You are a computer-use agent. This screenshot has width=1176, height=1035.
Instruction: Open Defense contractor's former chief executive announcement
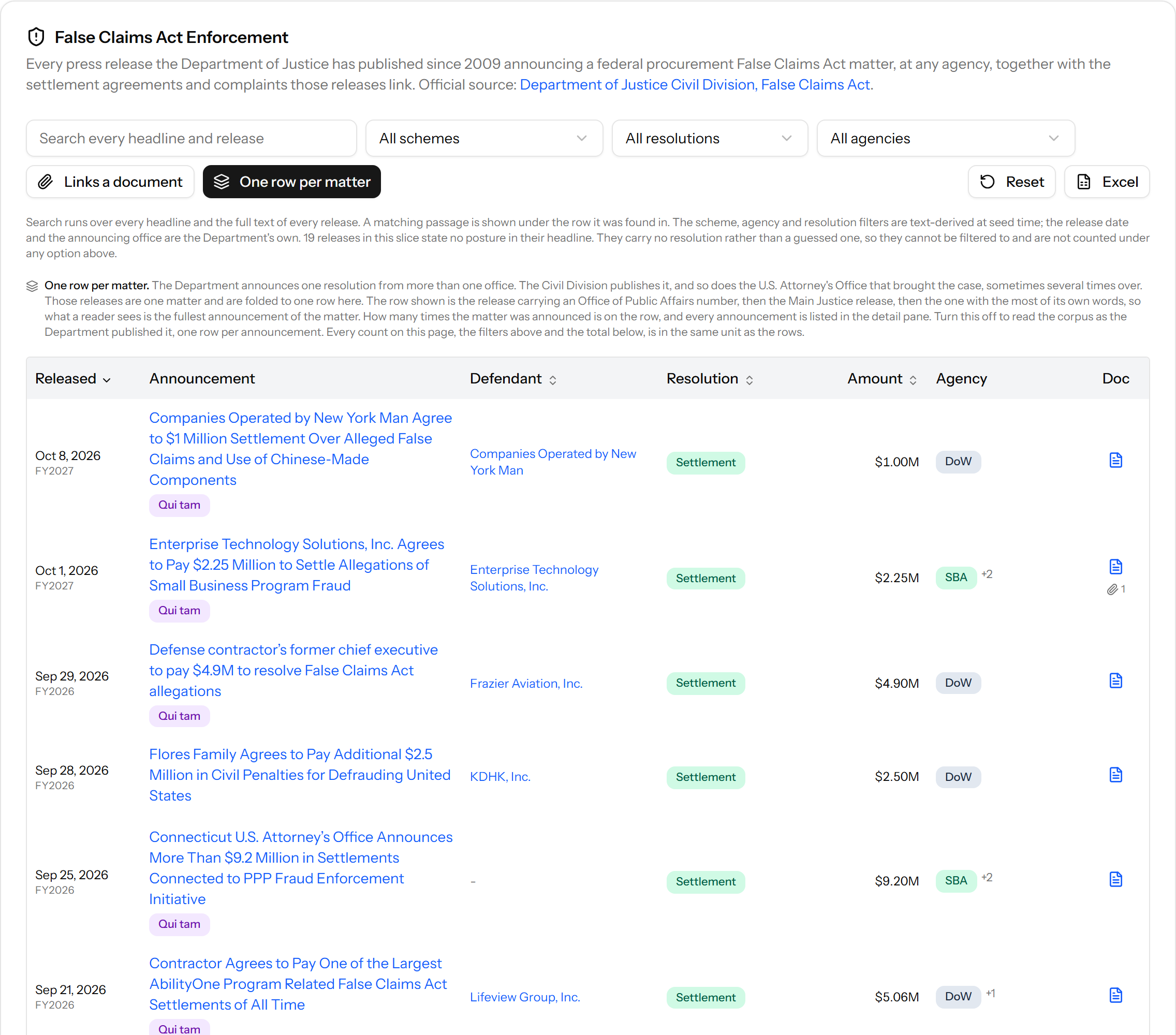pos(293,670)
